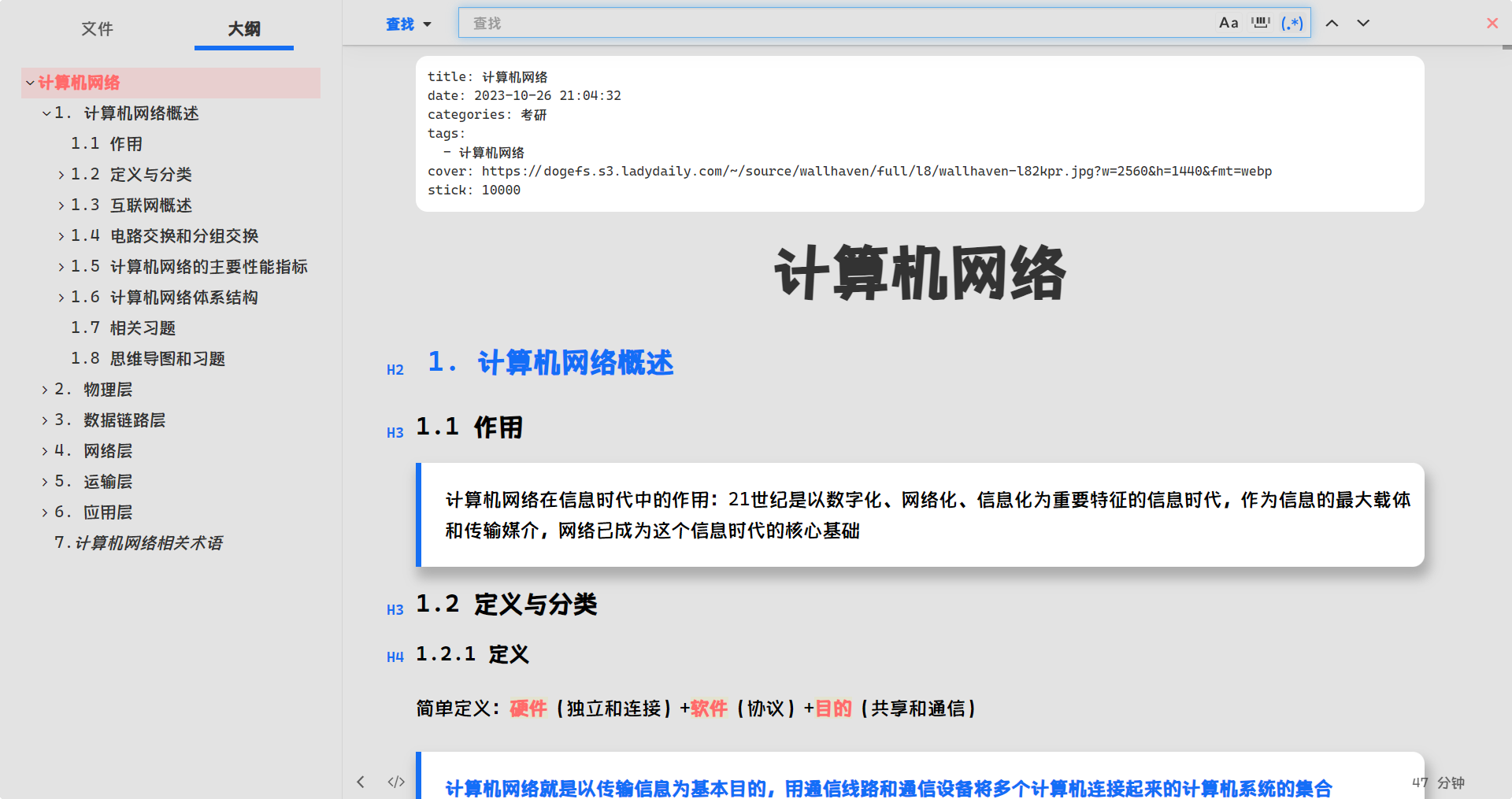Click the vertical scrollbar thumb at top right
Viewport: 1512px width, 799px height.
[1506, 47]
